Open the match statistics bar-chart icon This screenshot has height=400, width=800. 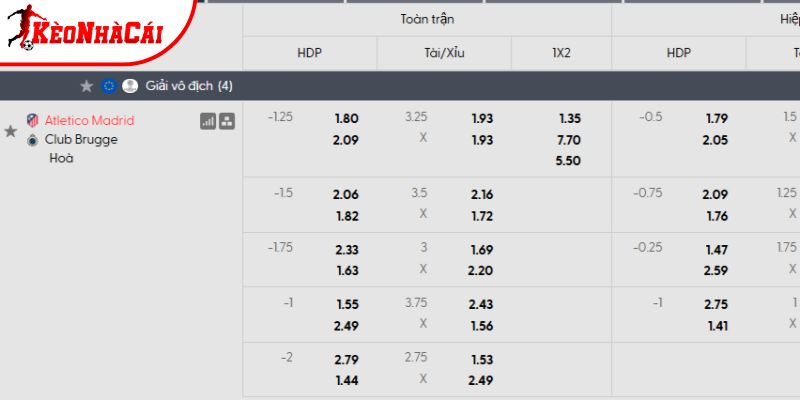tap(208, 121)
